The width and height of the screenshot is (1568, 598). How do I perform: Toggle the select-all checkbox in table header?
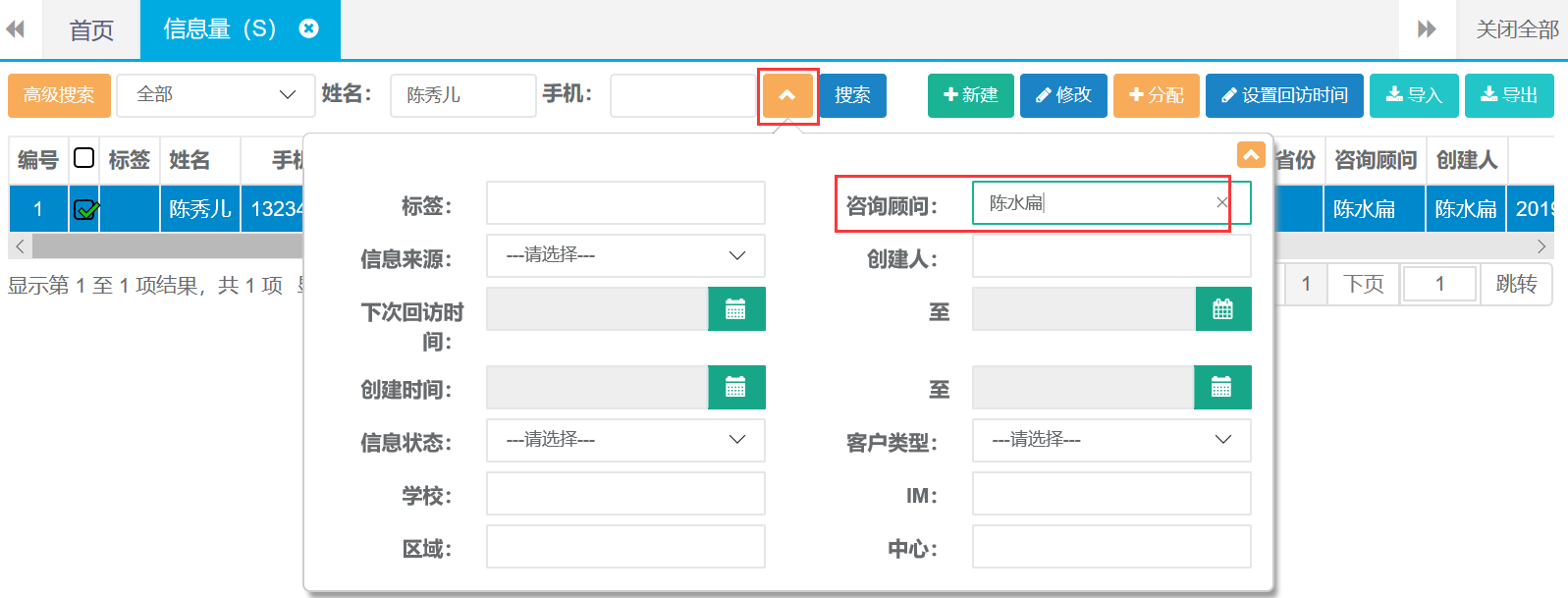pos(84,158)
